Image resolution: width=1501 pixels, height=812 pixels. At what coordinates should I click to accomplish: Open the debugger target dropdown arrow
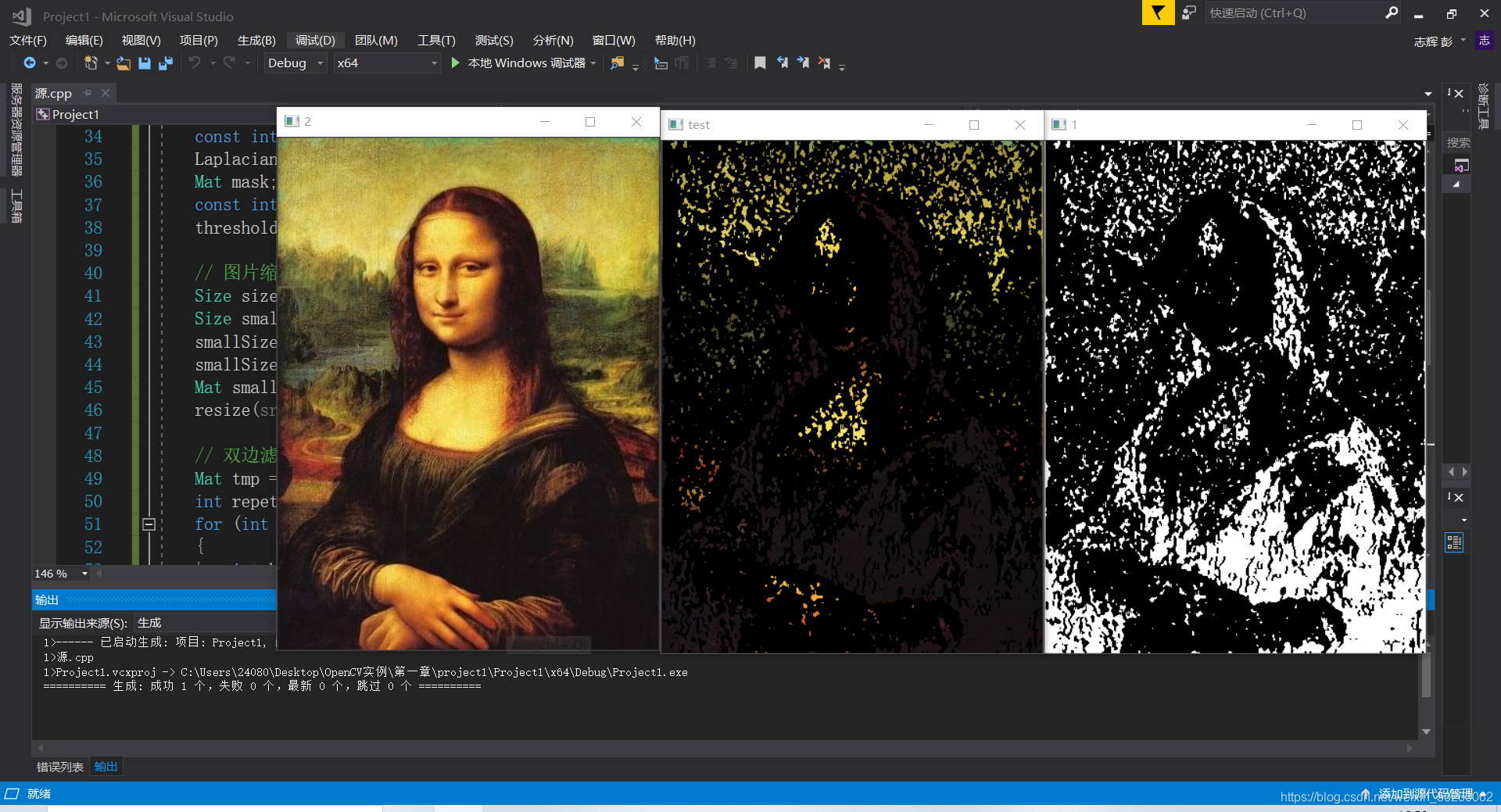(x=594, y=63)
